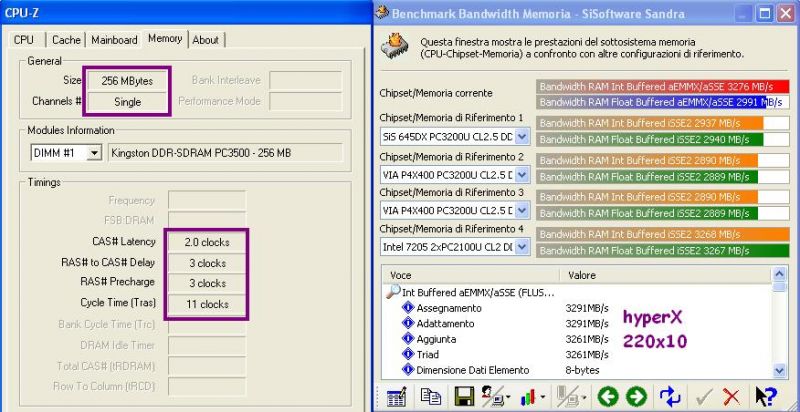Click green Float Buffered 2940 MB/s bar
The width and height of the screenshot is (800, 412).
[x=650, y=139]
